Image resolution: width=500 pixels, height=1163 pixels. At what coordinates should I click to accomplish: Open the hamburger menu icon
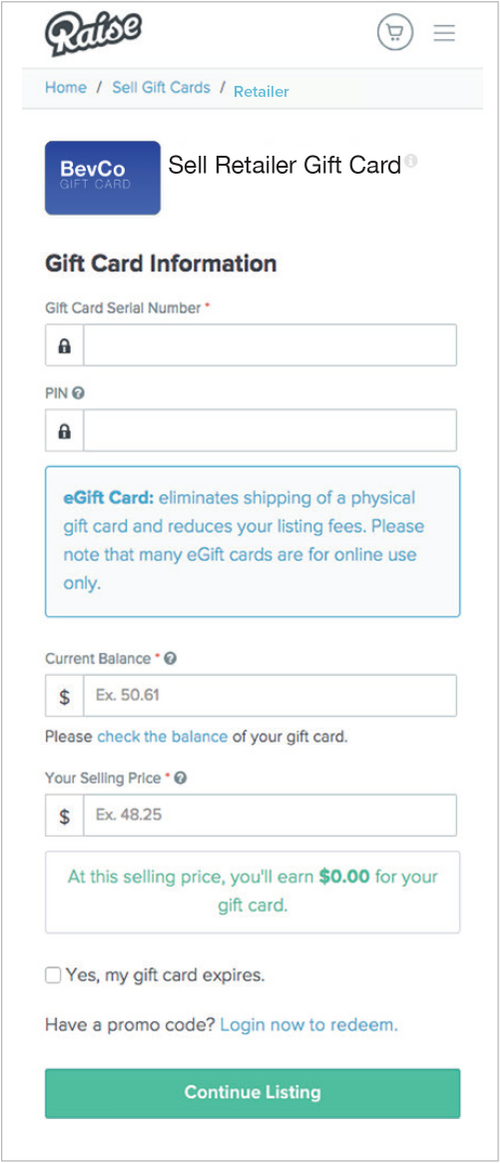pos(444,33)
